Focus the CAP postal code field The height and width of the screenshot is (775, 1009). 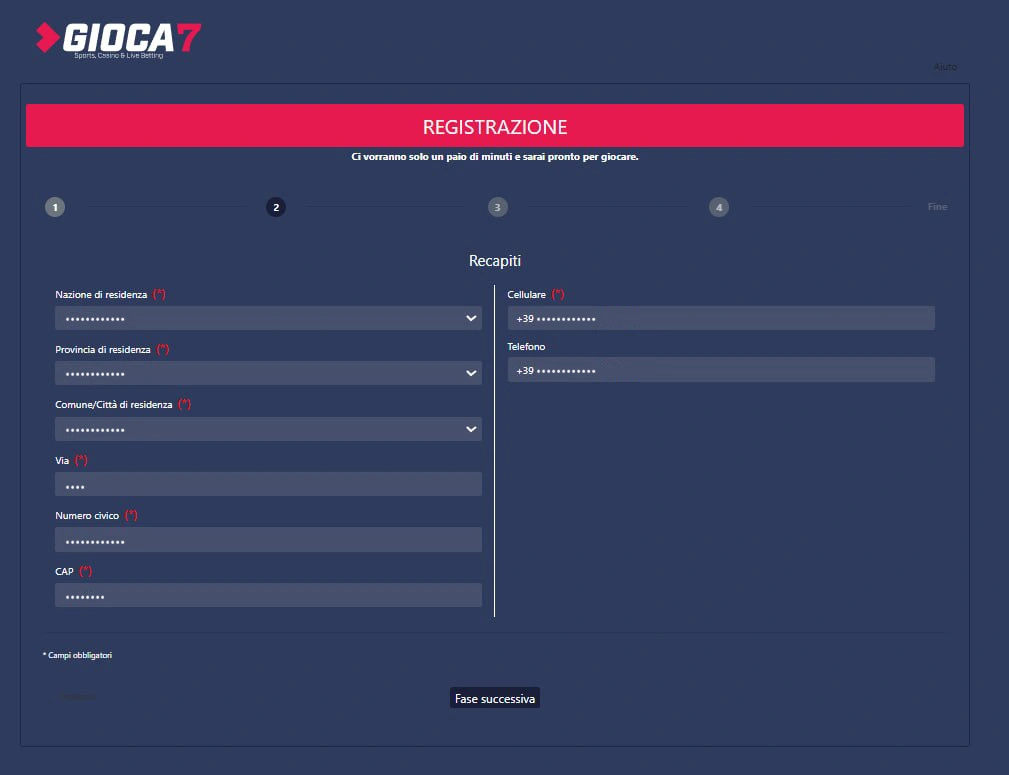click(x=268, y=595)
